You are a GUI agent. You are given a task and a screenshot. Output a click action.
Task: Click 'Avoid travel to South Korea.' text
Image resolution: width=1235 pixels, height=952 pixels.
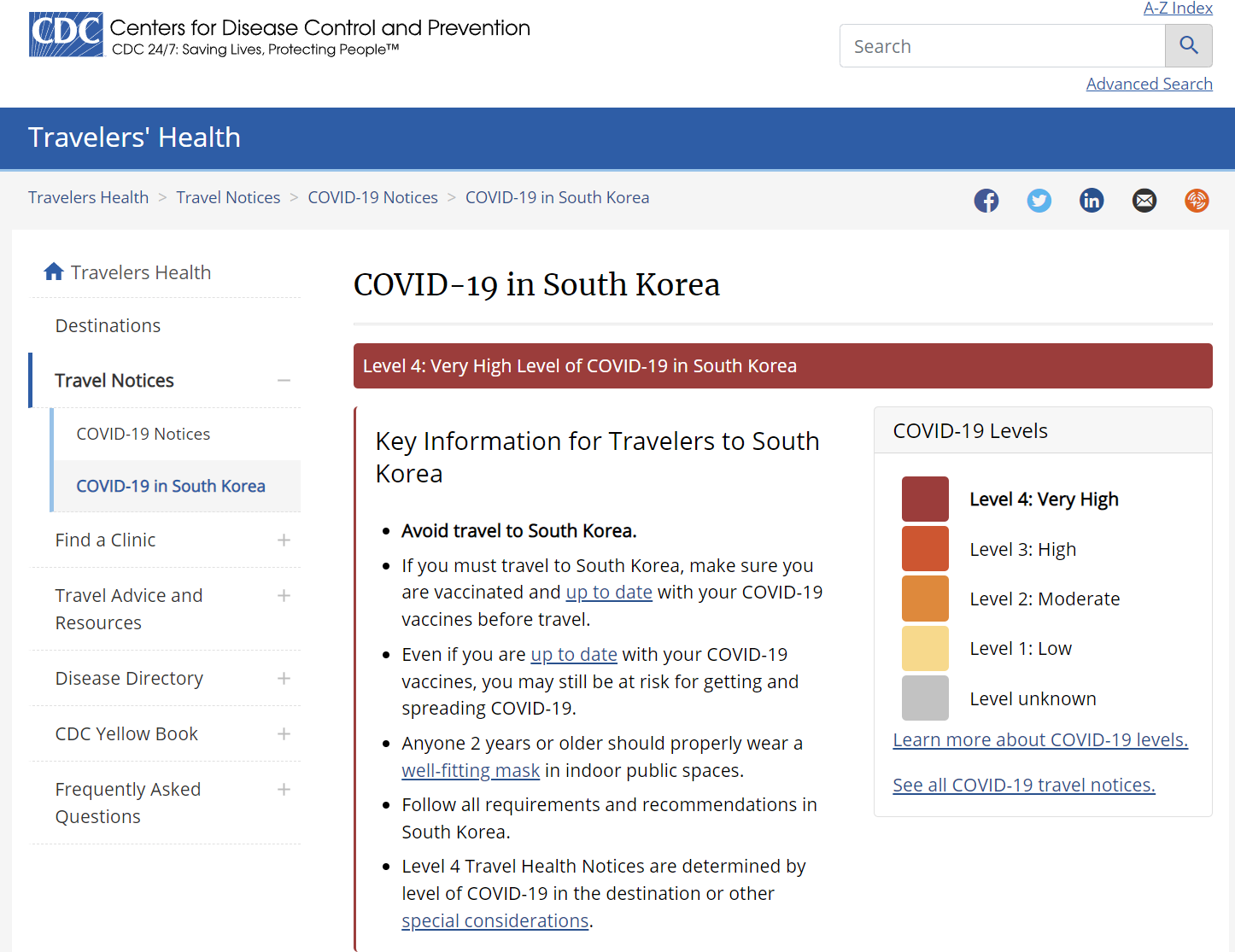pos(519,530)
